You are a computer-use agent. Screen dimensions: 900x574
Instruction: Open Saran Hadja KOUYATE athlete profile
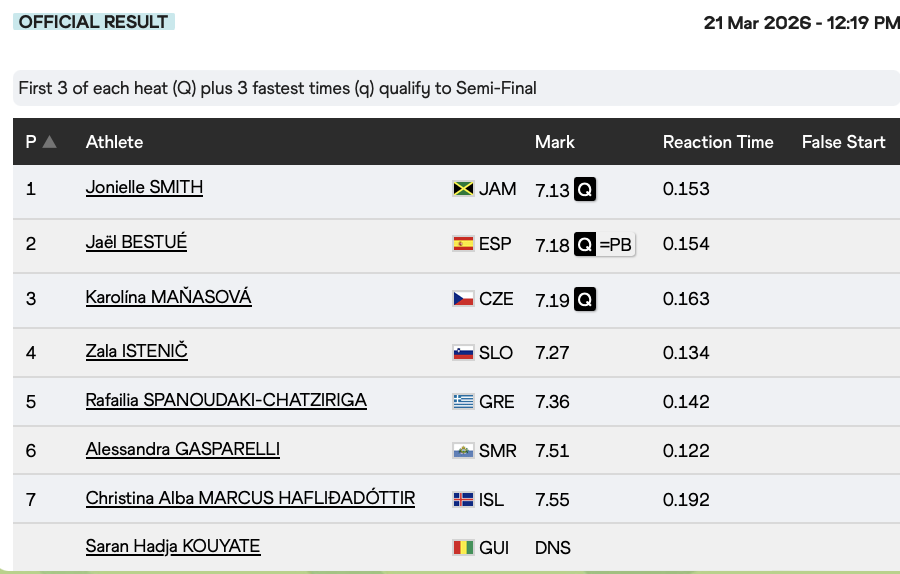(172, 546)
